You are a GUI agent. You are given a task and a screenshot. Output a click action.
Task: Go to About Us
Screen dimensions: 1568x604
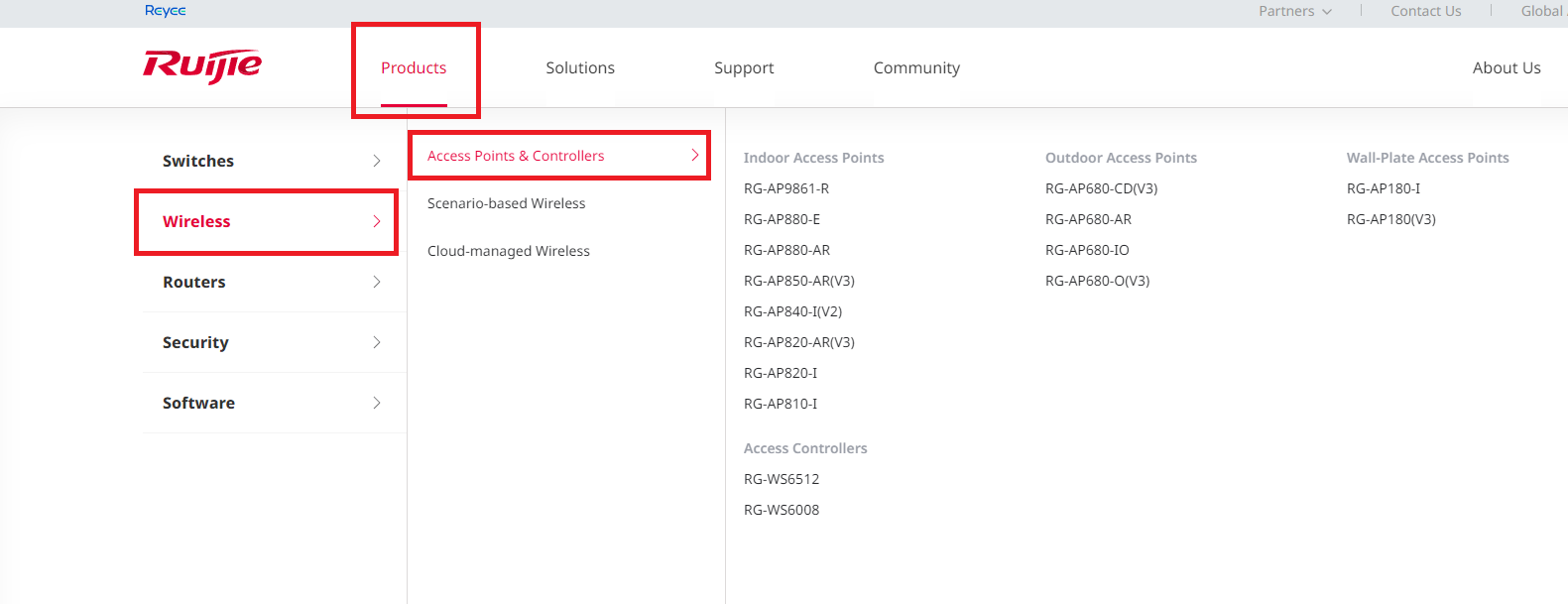(x=1507, y=67)
